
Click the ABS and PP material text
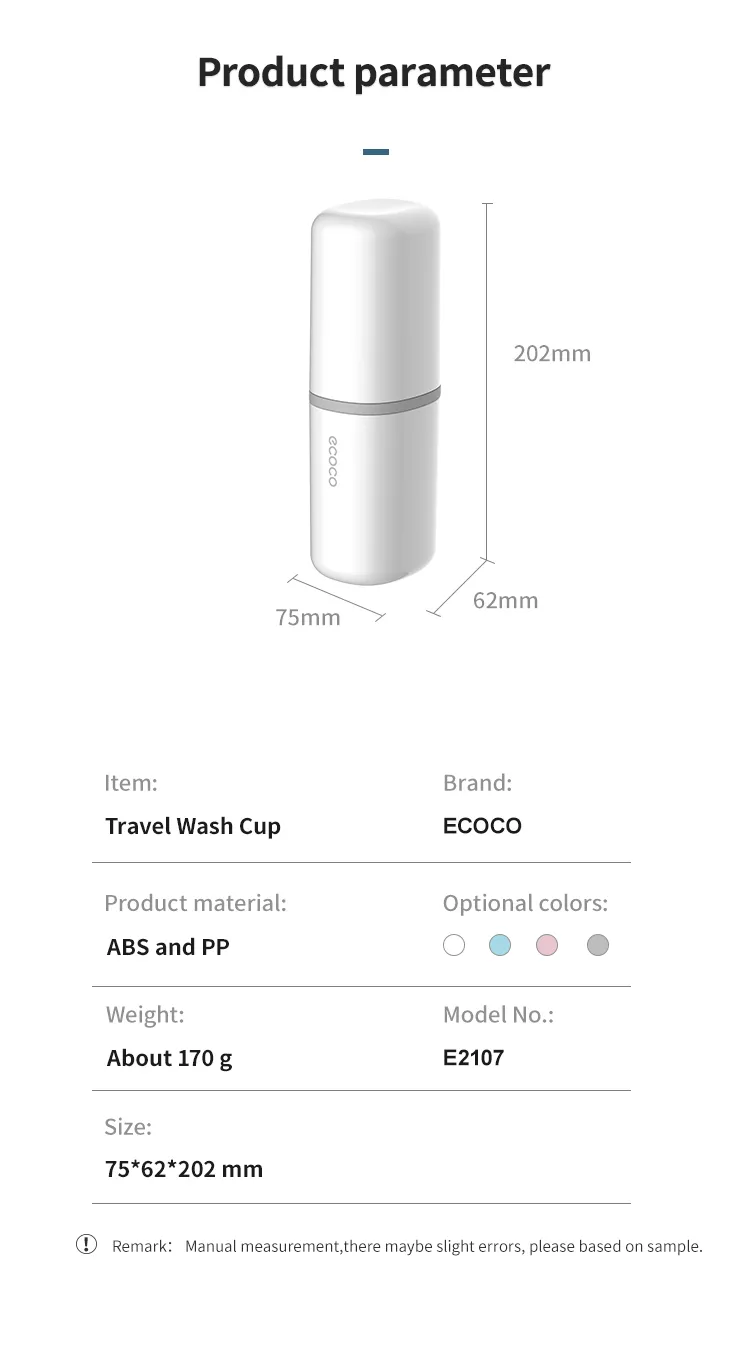pos(168,947)
